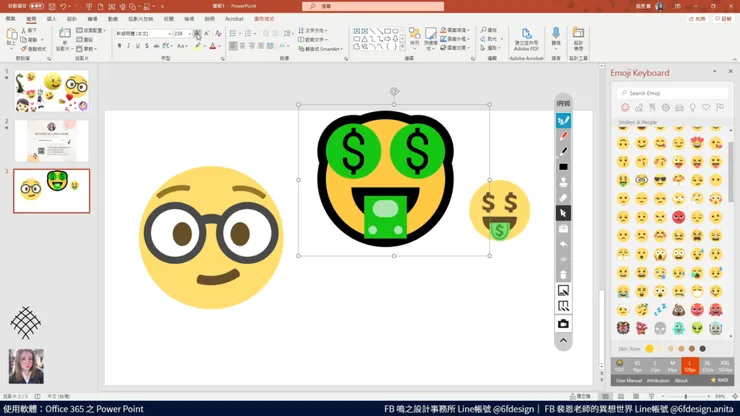Click the Paste clipboard icon
The width and height of the screenshot is (740, 416).
[11, 34]
